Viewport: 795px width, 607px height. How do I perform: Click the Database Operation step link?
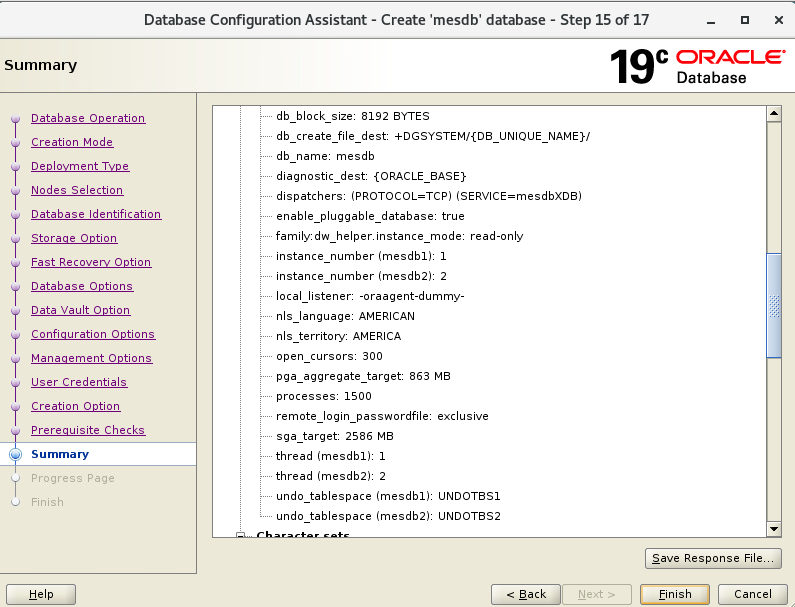tap(88, 118)
